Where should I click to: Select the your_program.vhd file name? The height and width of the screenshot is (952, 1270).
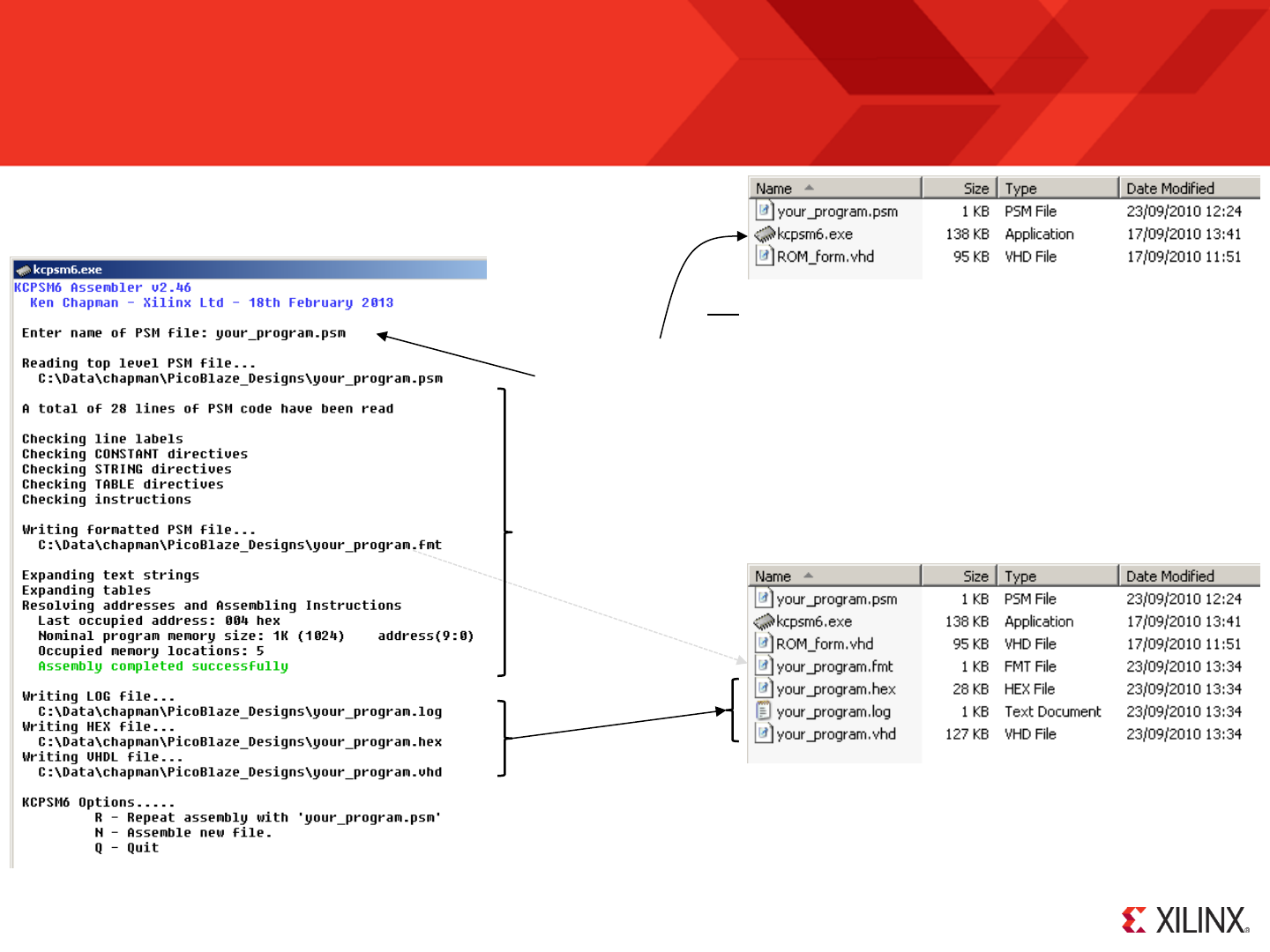click(x=836, y=734)
